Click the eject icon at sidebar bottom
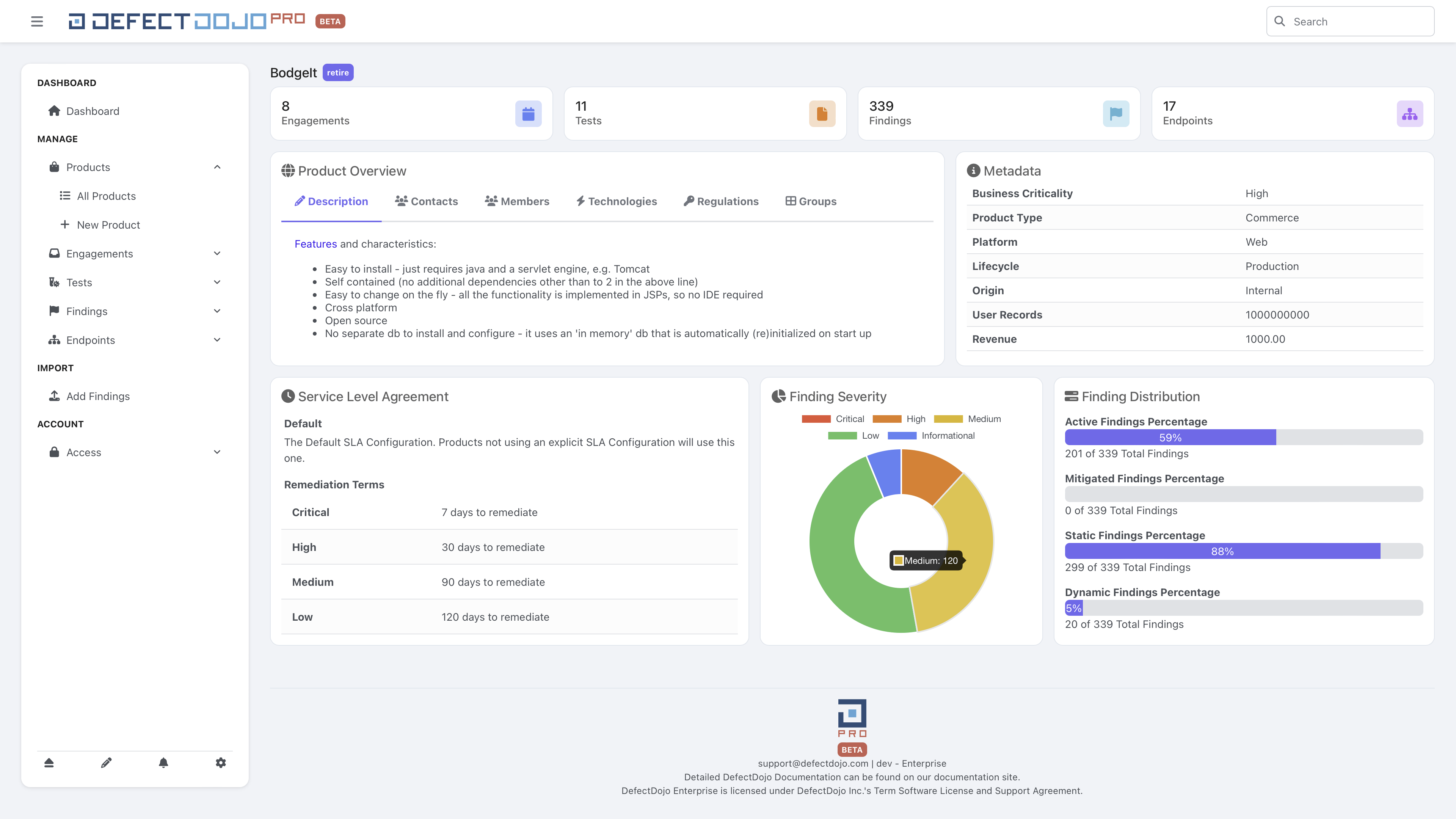This screenshot has width=1456, height=819. click(49, 763)
